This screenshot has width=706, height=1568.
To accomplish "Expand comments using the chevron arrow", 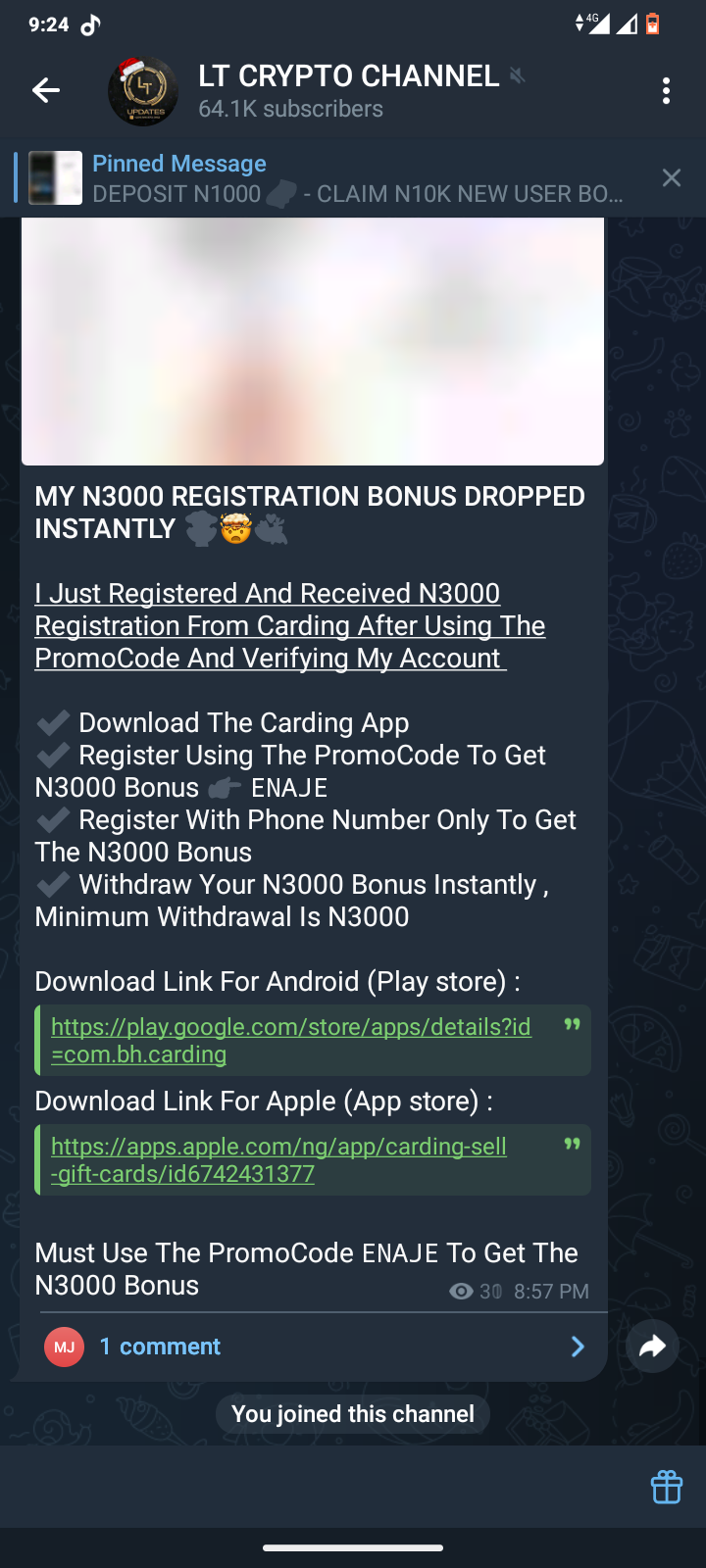I will click(578, 1347).
